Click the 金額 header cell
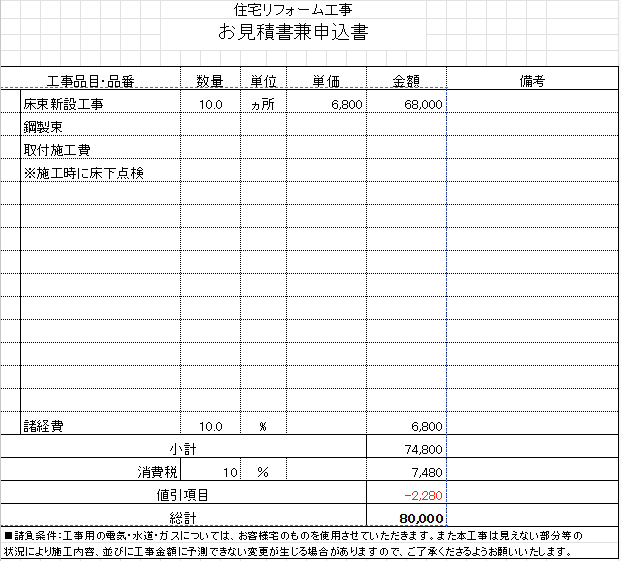 click(x=406, y=81)
